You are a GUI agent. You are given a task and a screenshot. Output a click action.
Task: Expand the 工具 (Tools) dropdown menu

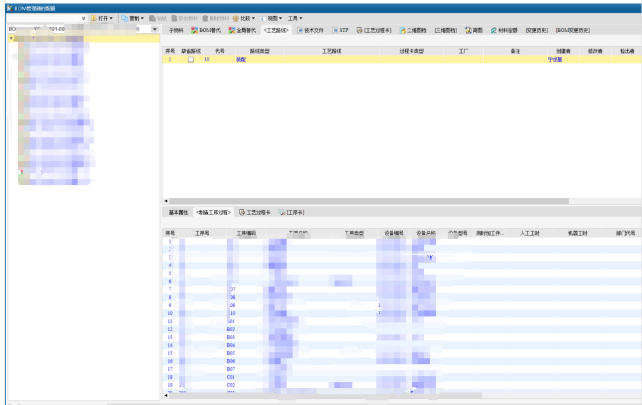296,18
